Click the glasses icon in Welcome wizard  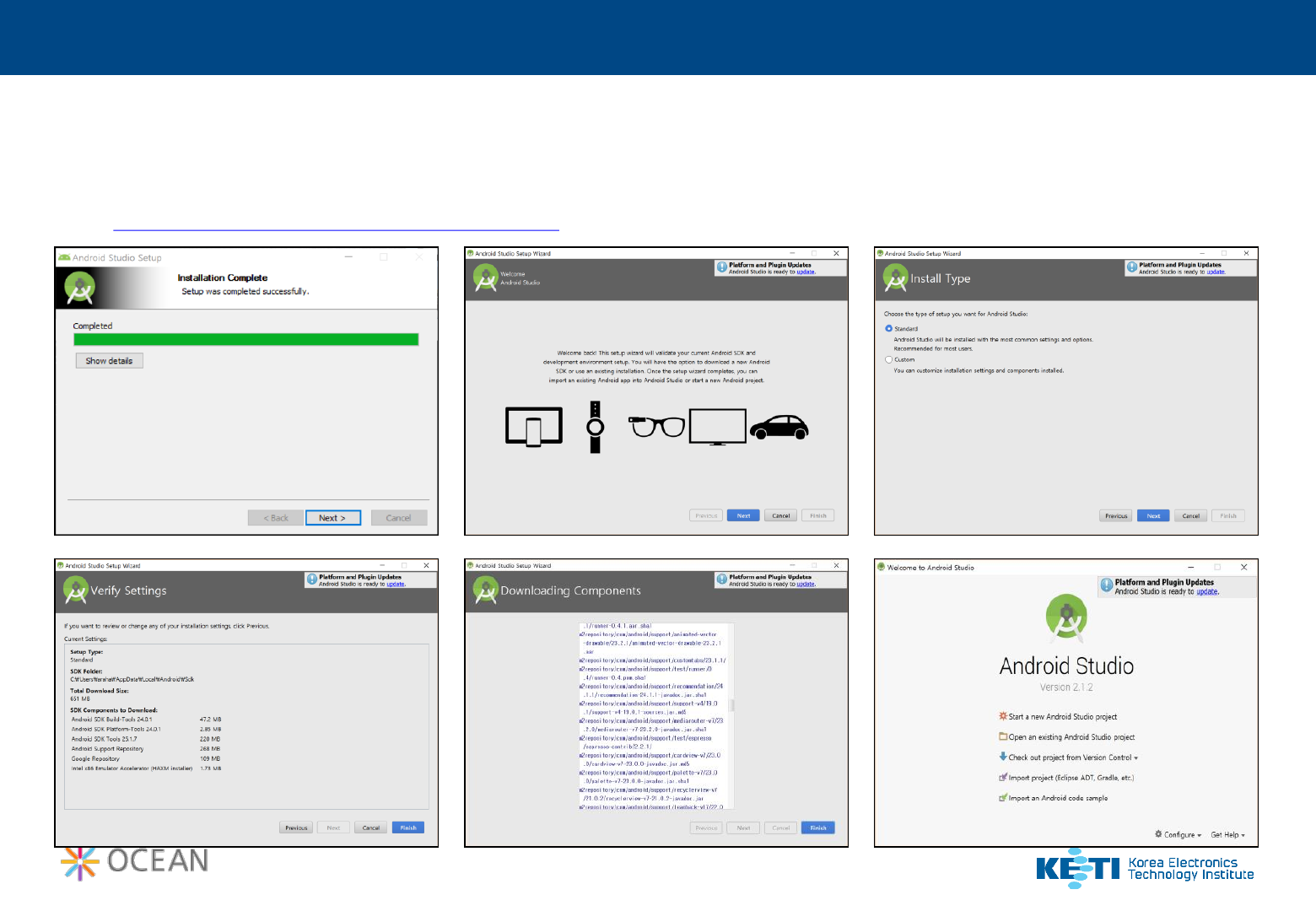(x=658, y=426)
